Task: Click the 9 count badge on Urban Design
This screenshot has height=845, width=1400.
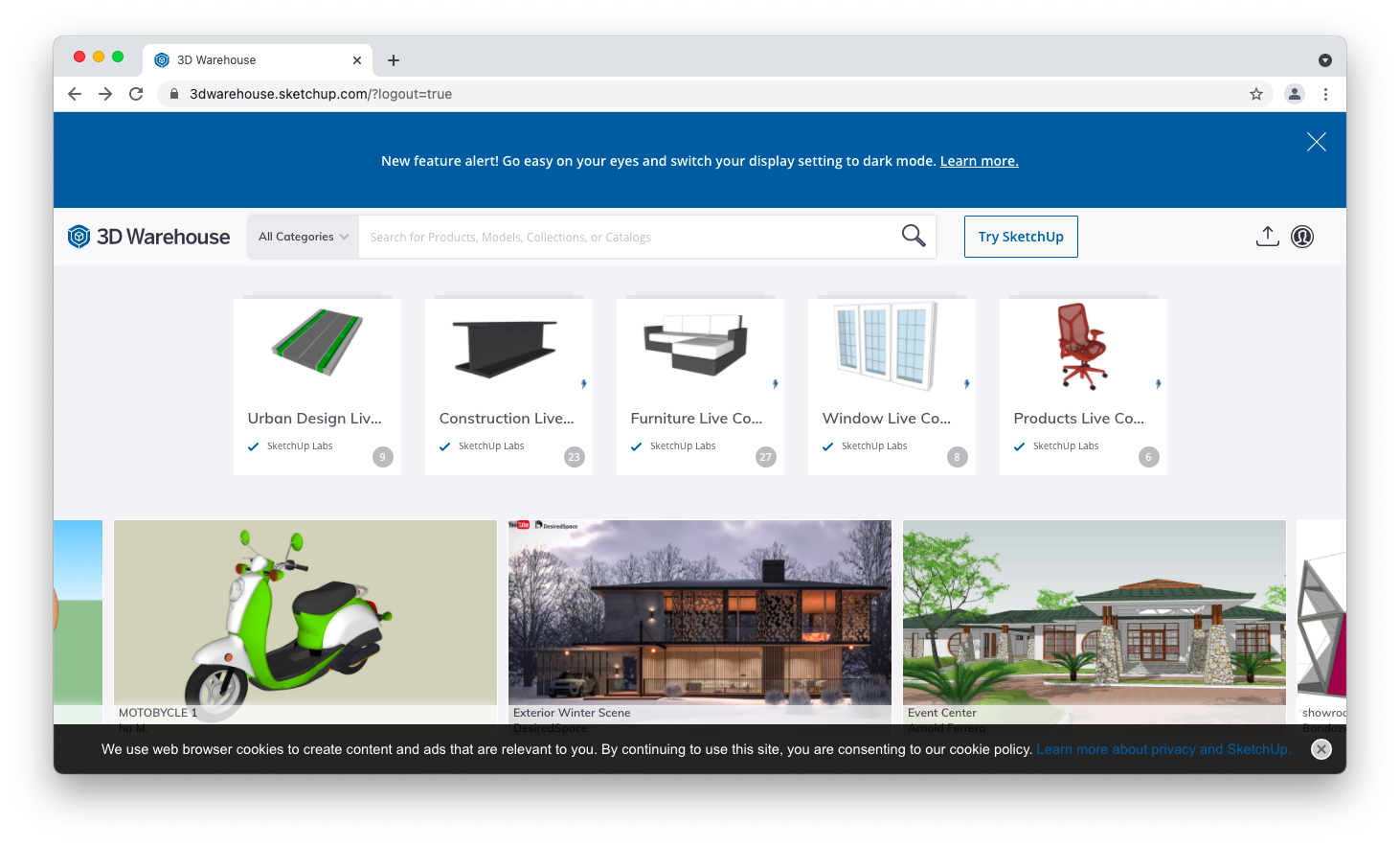Action: click(382, 457)
